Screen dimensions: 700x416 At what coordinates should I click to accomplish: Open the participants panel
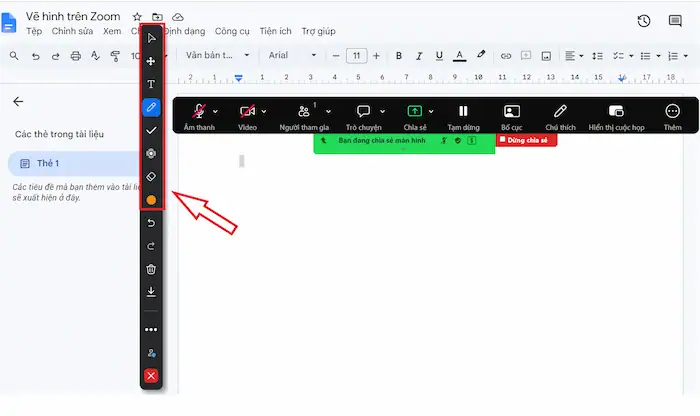pos(304,116)
